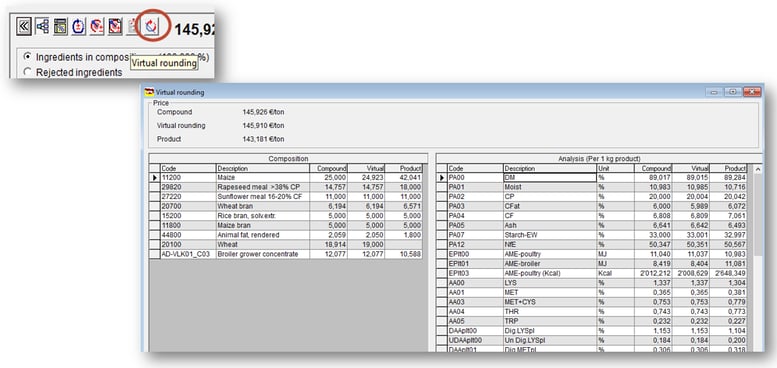Click the double-chevron collapse icon in toolbar
The height and width of the screenshot is (368, 777).
(24, 26)
